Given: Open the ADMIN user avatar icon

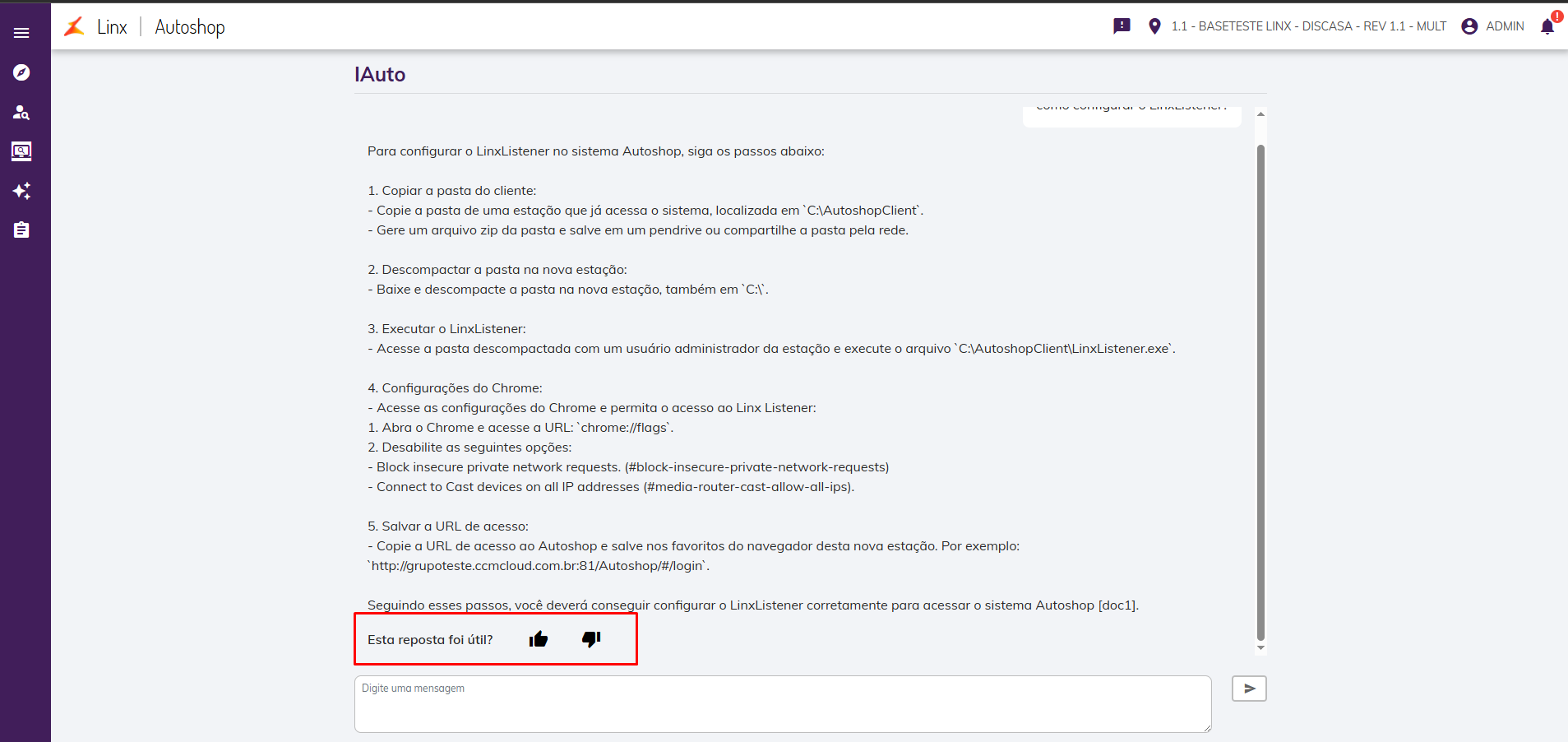Looking at the screenshot, I should coord(1469,26).
